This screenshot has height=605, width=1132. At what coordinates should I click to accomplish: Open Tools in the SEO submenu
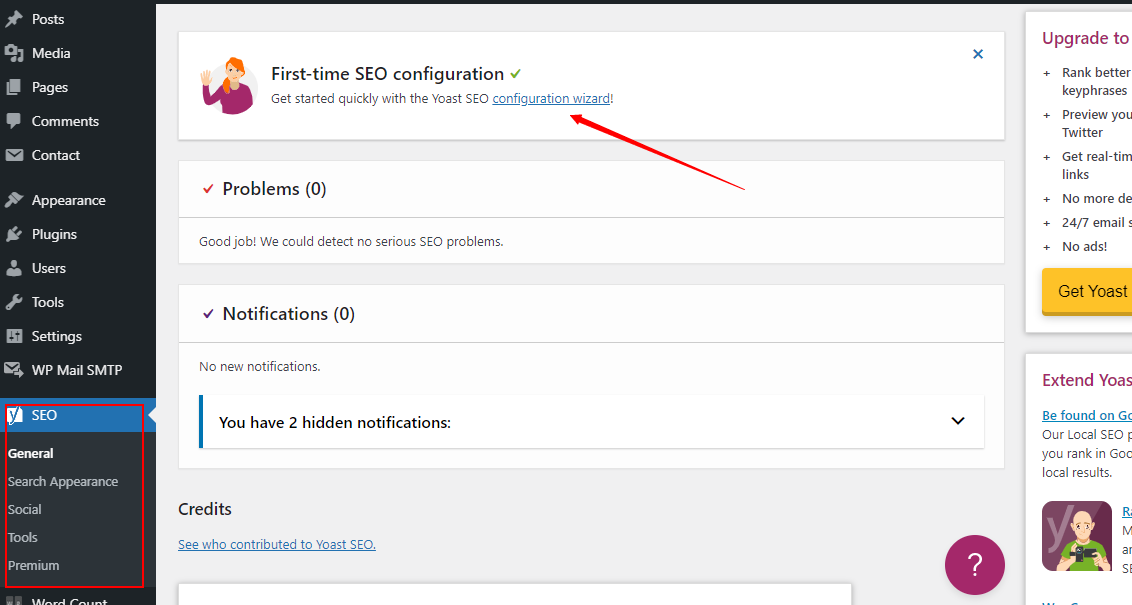pos(22,538)
